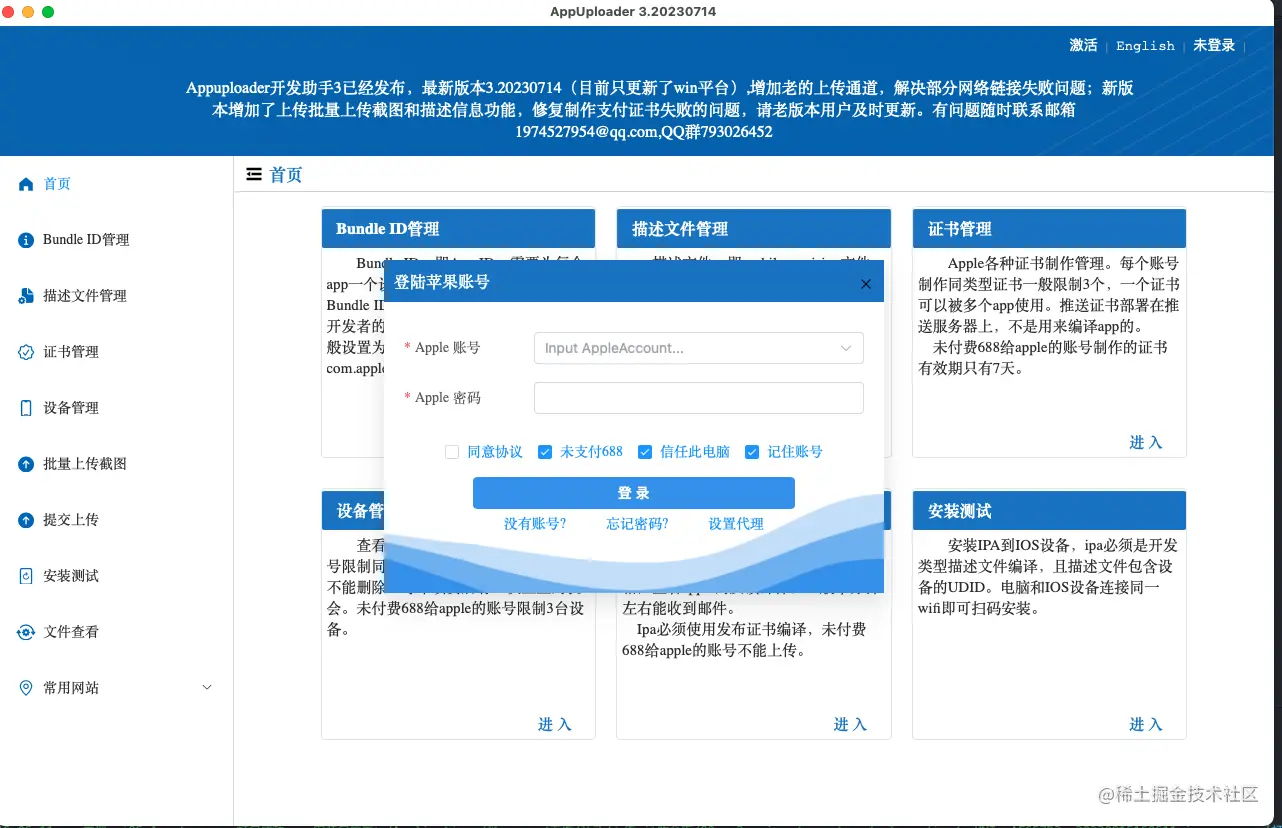Viewport: 1282px width, 828px height.
Task: Click the 忘记密码? link
Action: click(x=637, y=524)
